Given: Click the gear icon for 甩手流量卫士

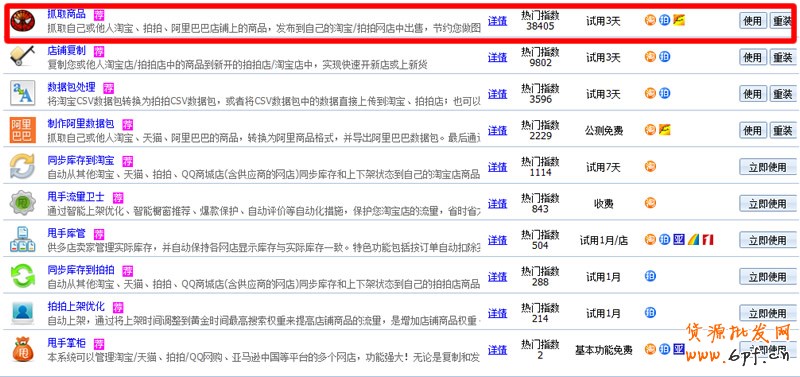Looking at the screenshot, I should [22, 203].
